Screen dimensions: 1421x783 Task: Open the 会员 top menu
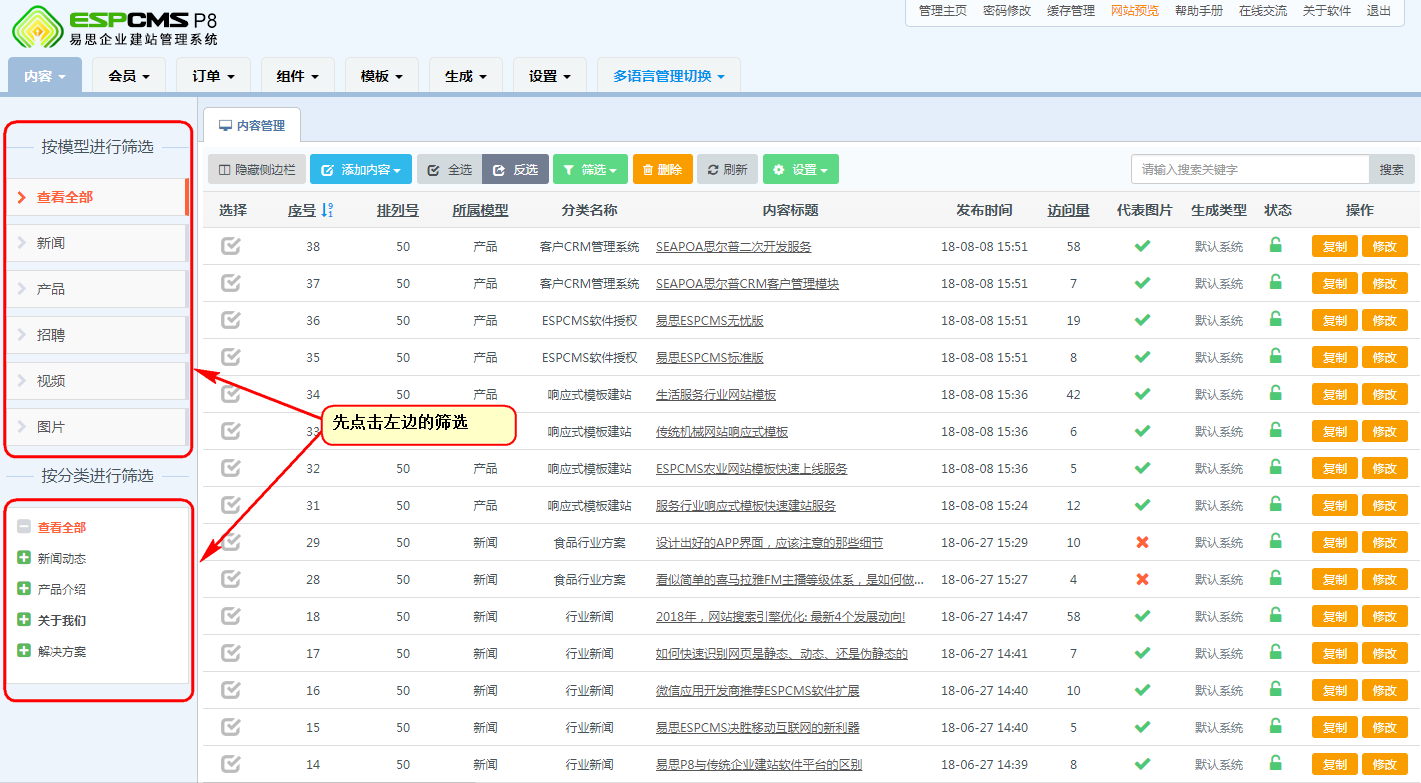point(129,76)
